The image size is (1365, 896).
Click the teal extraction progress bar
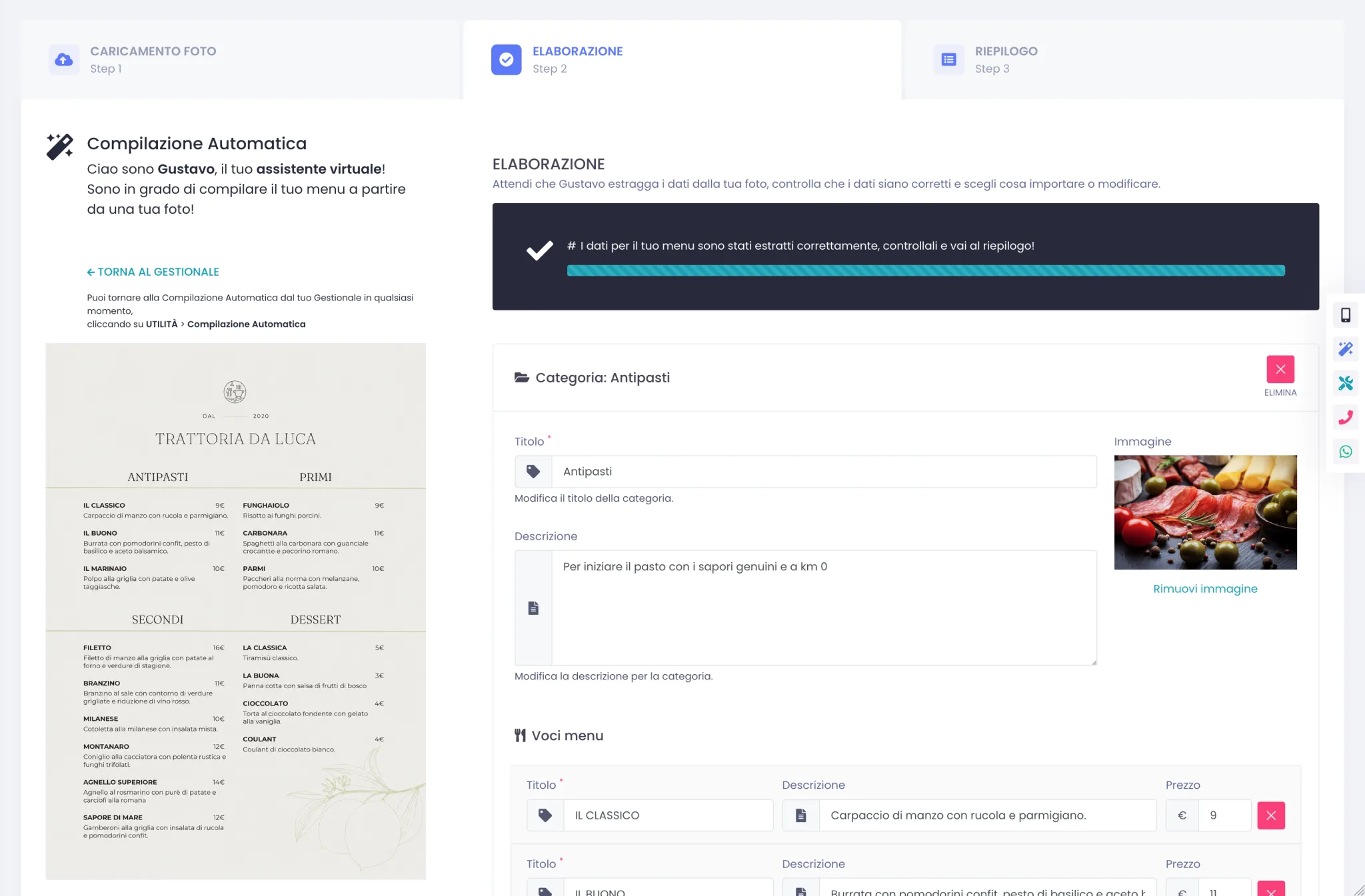[x=926, y=270]
